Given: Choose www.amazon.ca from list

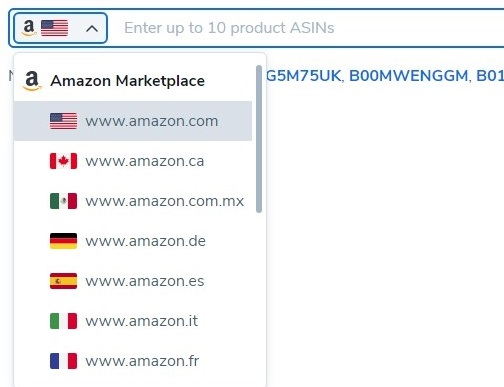Looking at the screenshot, I should (133, 161).
